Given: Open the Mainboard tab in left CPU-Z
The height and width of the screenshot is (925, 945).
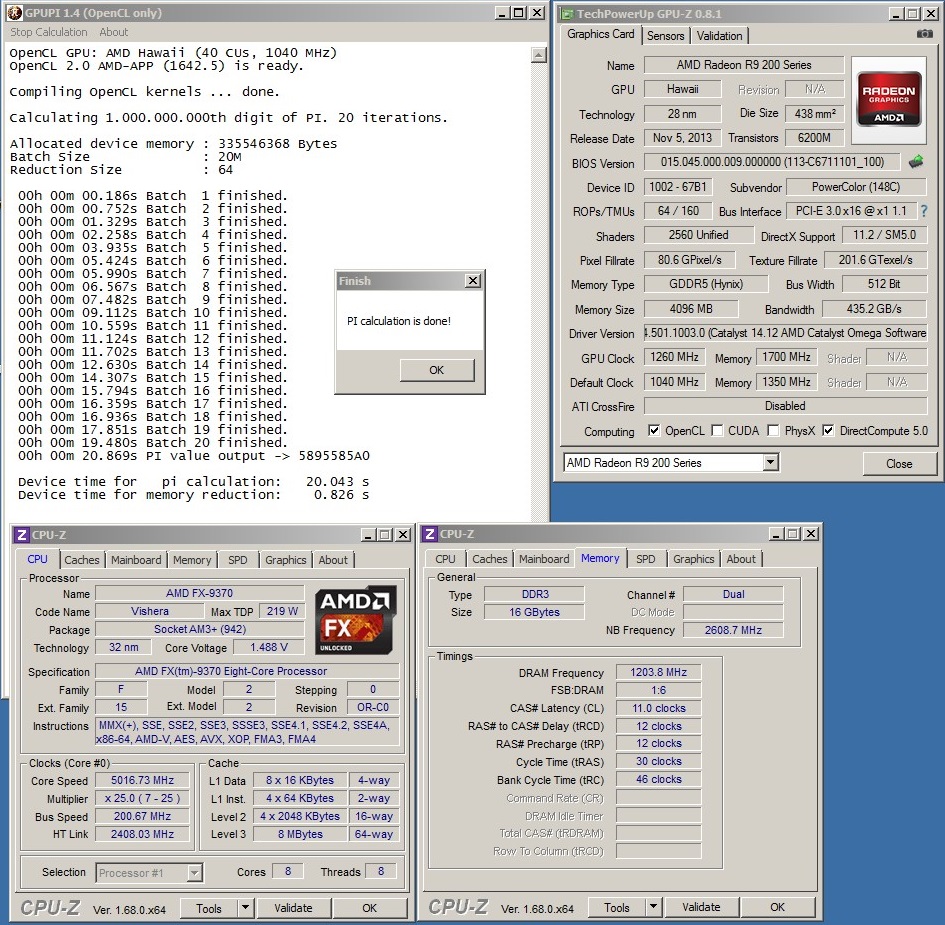Looking at the screenshot, I should [x=136, y=560].
